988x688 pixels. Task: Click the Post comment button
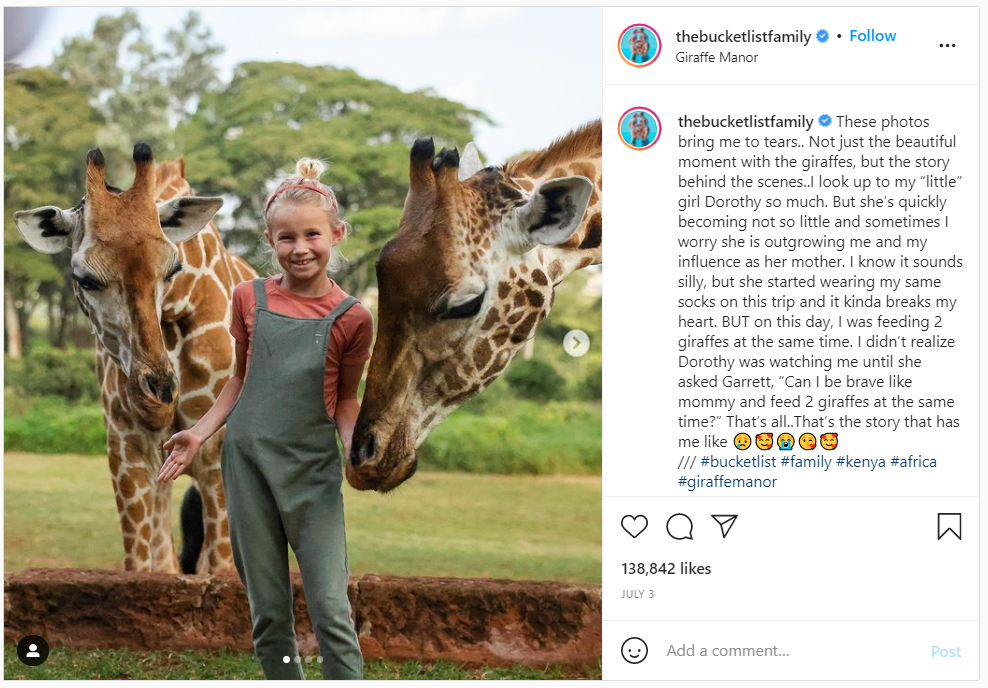[x=945, y=651]
